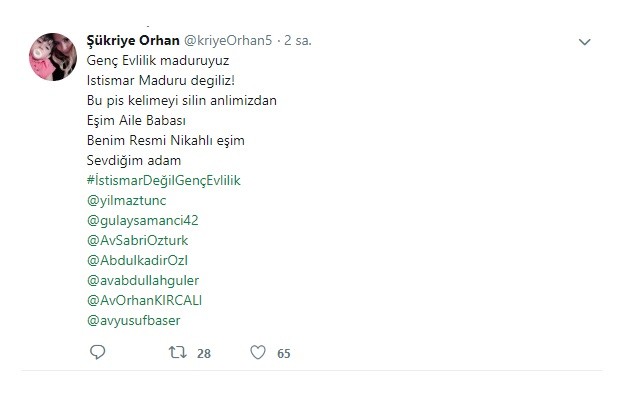Open the #İstismarDeğilGençEvlilik hashtag

click(x=163, y=180)
